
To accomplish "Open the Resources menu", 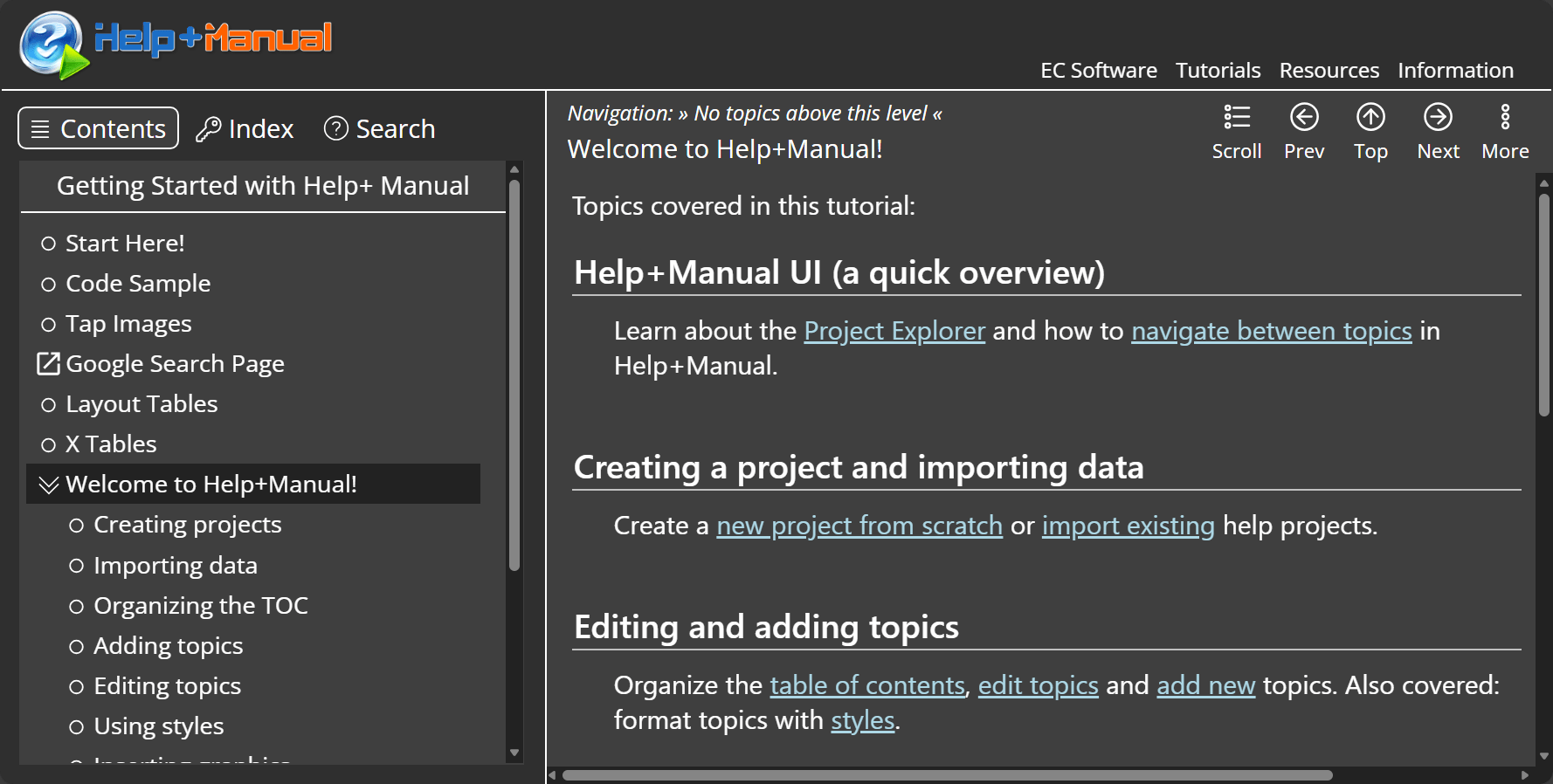I will tap(1329, 70).
